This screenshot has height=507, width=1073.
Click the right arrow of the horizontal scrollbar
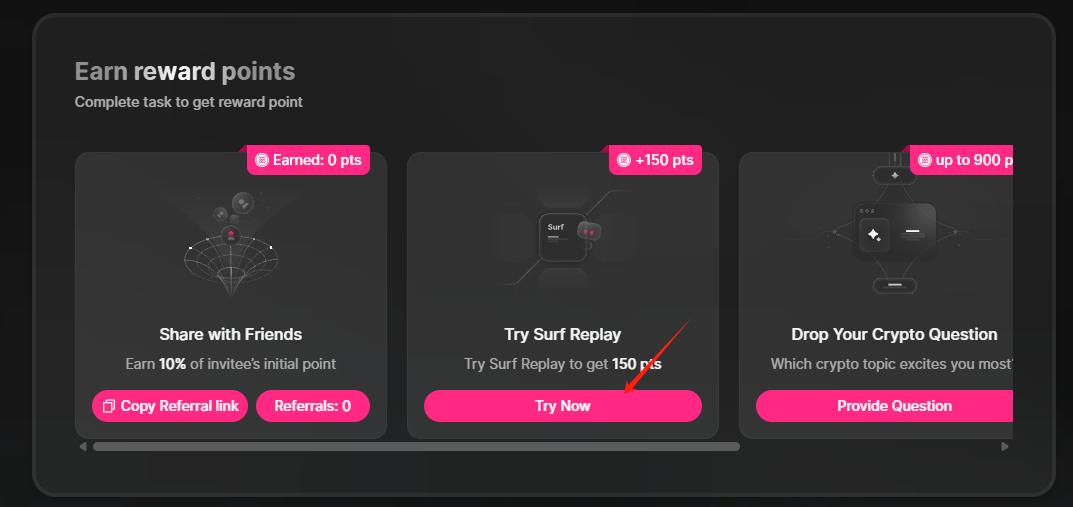coord(1005,447)
